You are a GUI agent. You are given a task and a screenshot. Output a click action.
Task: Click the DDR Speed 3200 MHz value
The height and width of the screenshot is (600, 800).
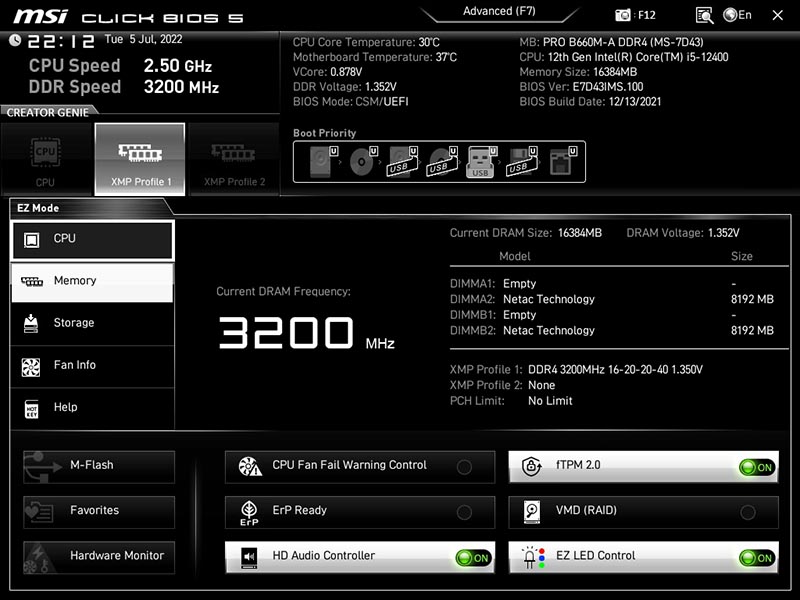pos(181,87)
